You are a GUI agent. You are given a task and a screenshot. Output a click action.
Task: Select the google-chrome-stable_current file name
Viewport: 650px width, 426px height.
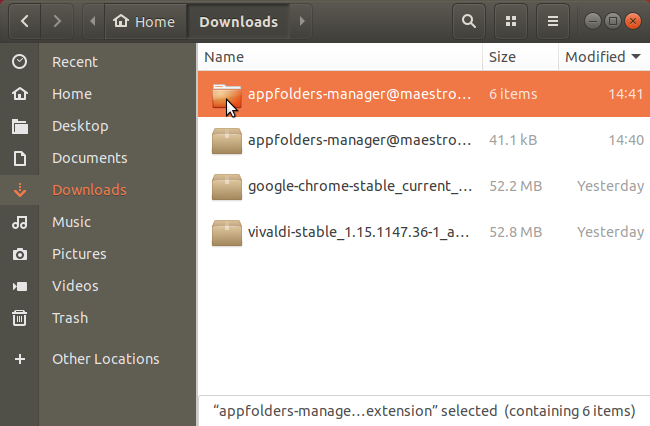pos(360,186)
